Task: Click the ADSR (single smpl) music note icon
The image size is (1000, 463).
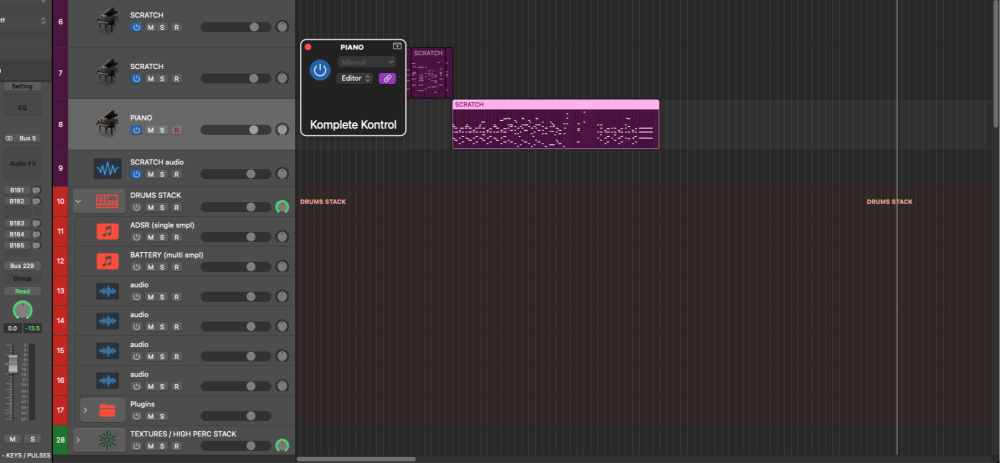Action: [108, 231]
